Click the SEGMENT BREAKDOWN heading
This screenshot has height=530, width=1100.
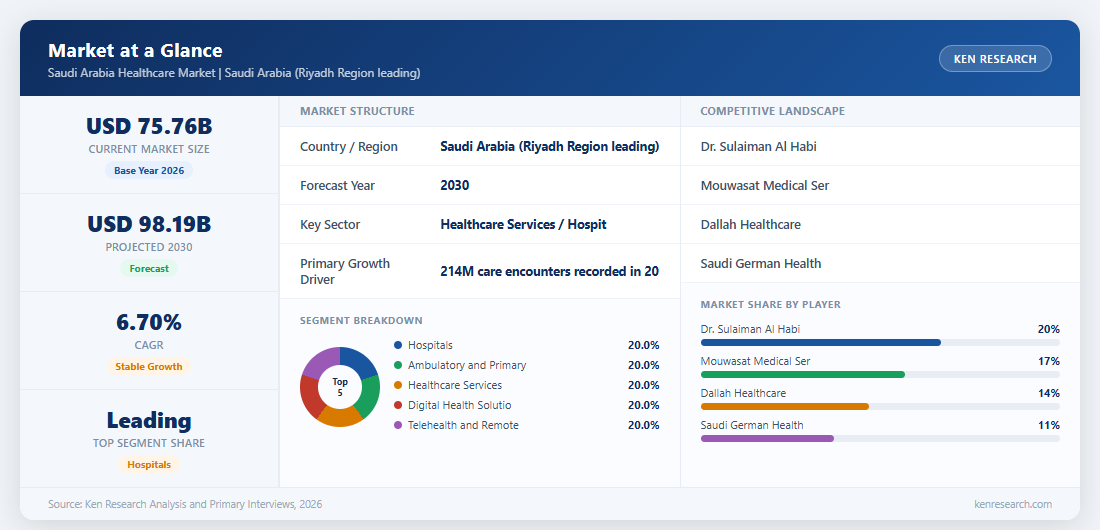(x=361, y=320)
